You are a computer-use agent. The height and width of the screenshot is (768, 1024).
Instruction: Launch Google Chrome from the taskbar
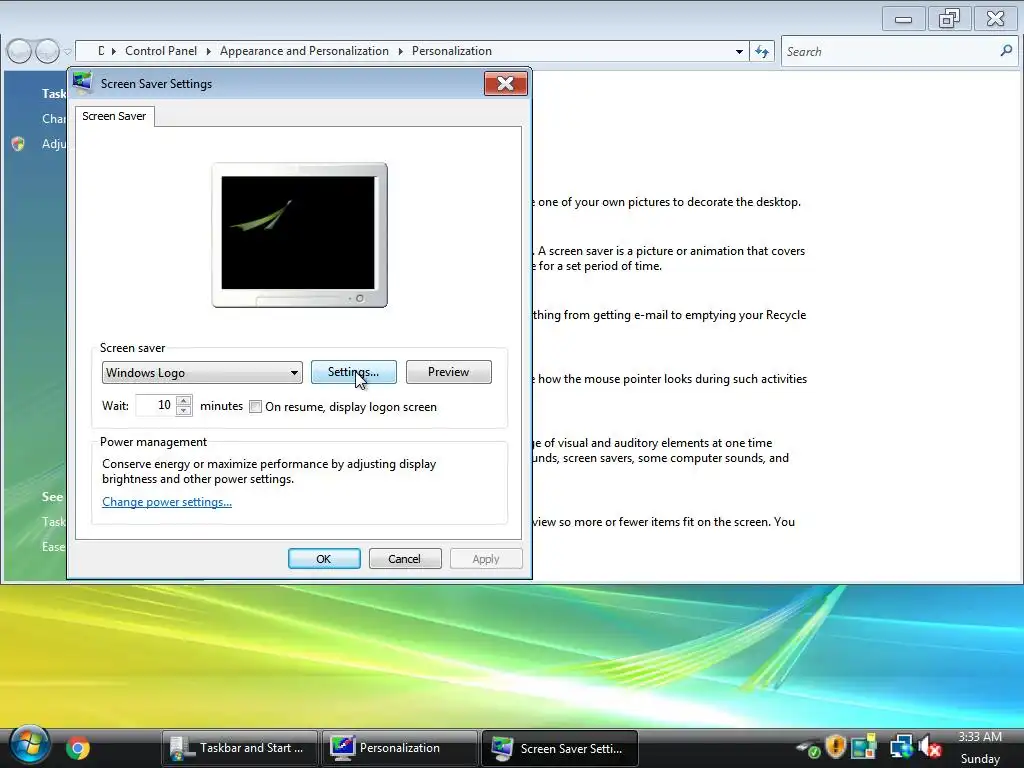[x=78, y=748]
